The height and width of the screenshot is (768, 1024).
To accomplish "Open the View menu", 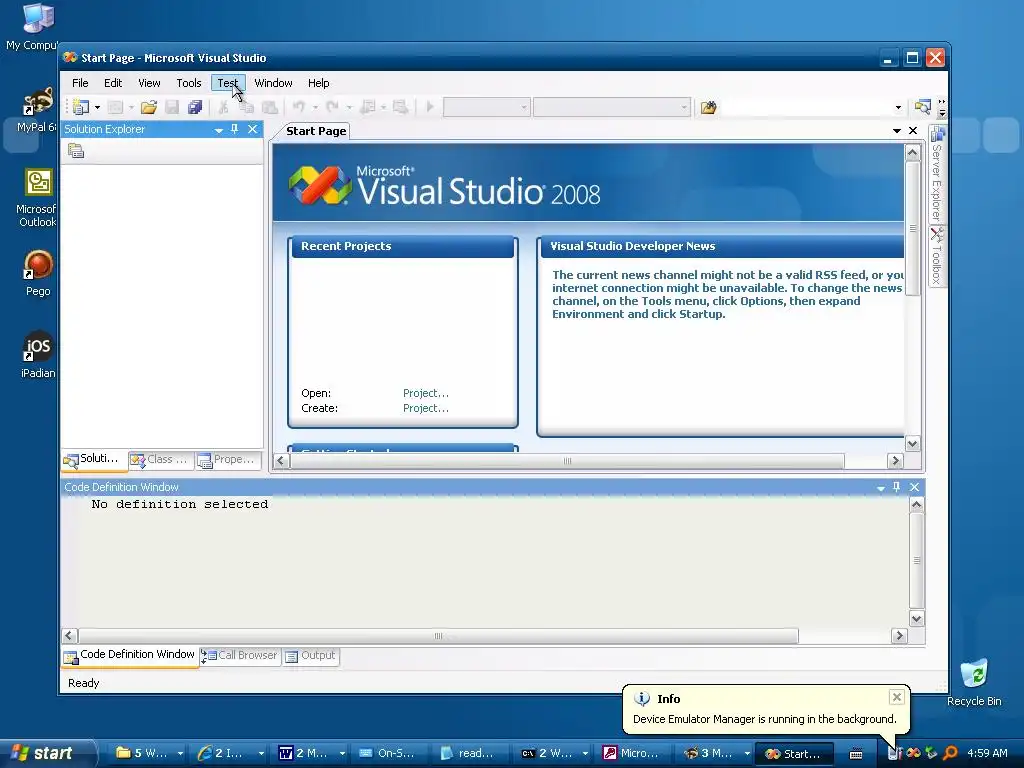I will click(x=149, y=83).
